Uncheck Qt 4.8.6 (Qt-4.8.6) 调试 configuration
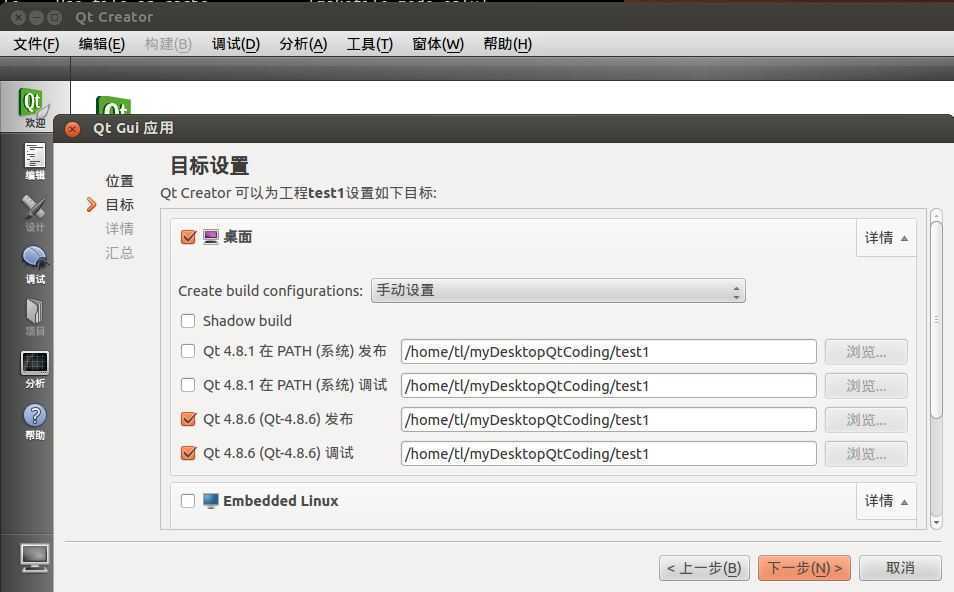 coord(189,453)
